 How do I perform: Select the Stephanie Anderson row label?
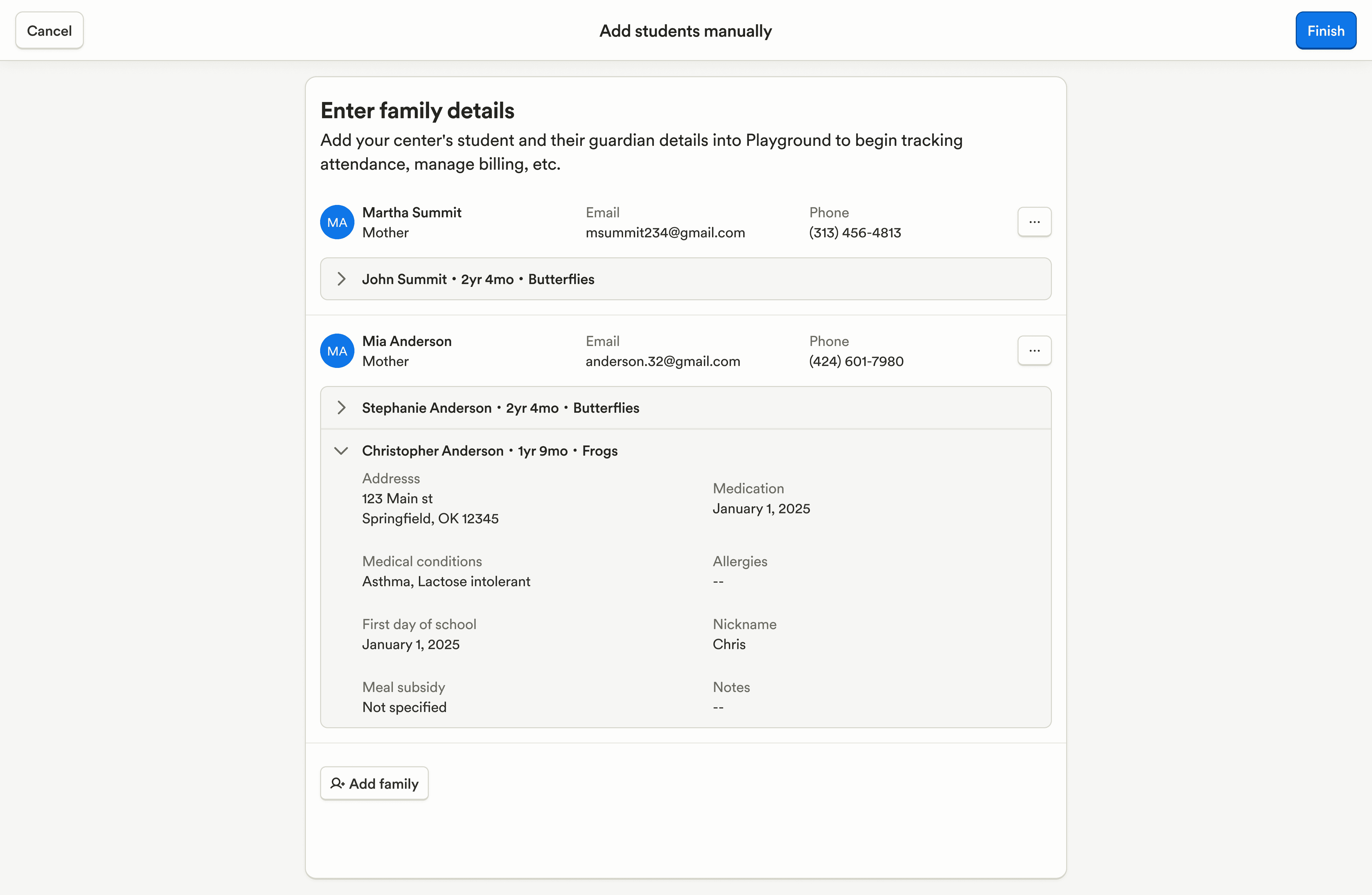pos(427,408)
